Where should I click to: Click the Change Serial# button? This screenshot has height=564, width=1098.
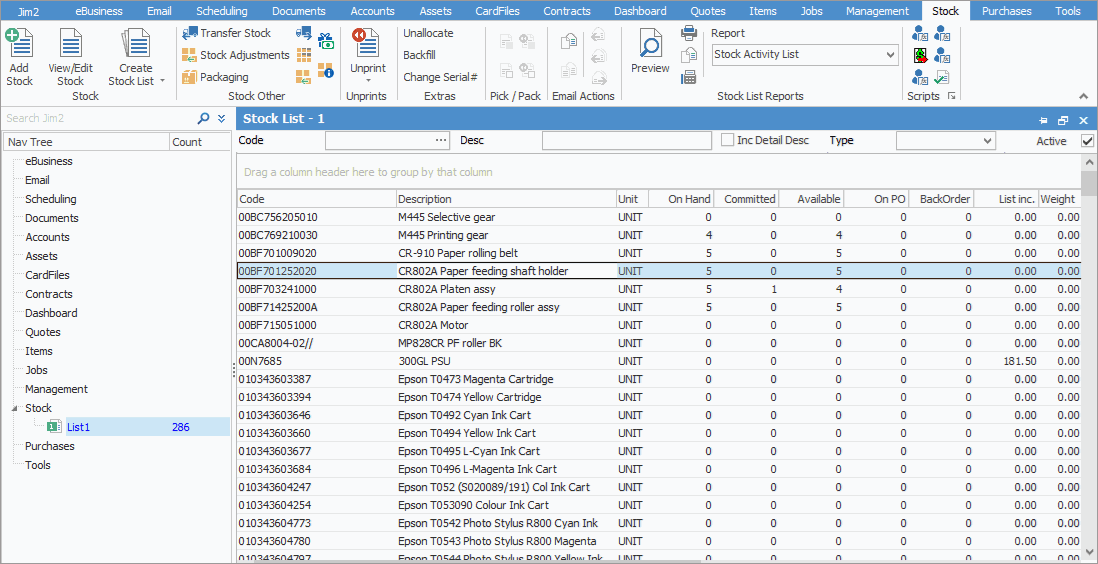pyautogui.click(x=440, y=77)
